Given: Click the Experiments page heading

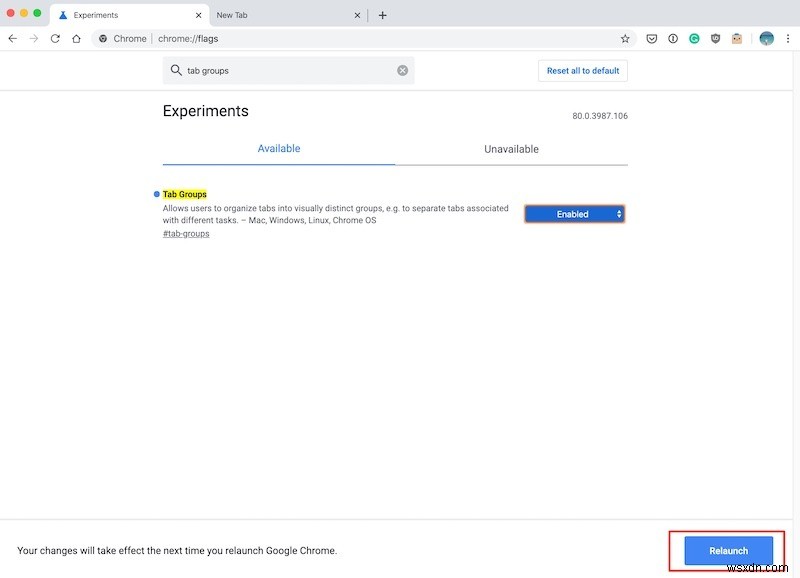Looking at the screenshot, I should point(206,111).
